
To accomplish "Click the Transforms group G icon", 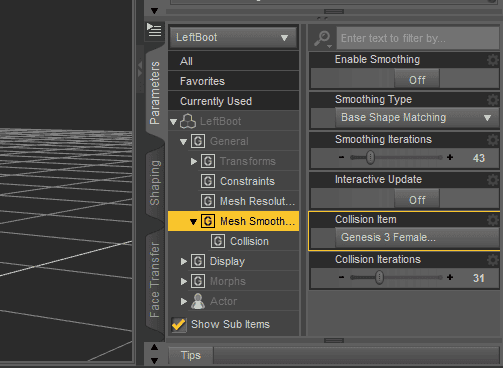I will 208,161.
